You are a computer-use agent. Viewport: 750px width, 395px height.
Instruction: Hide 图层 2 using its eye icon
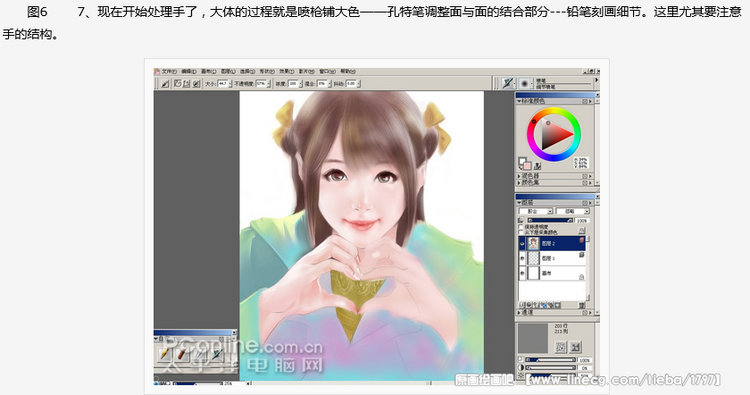522,243
